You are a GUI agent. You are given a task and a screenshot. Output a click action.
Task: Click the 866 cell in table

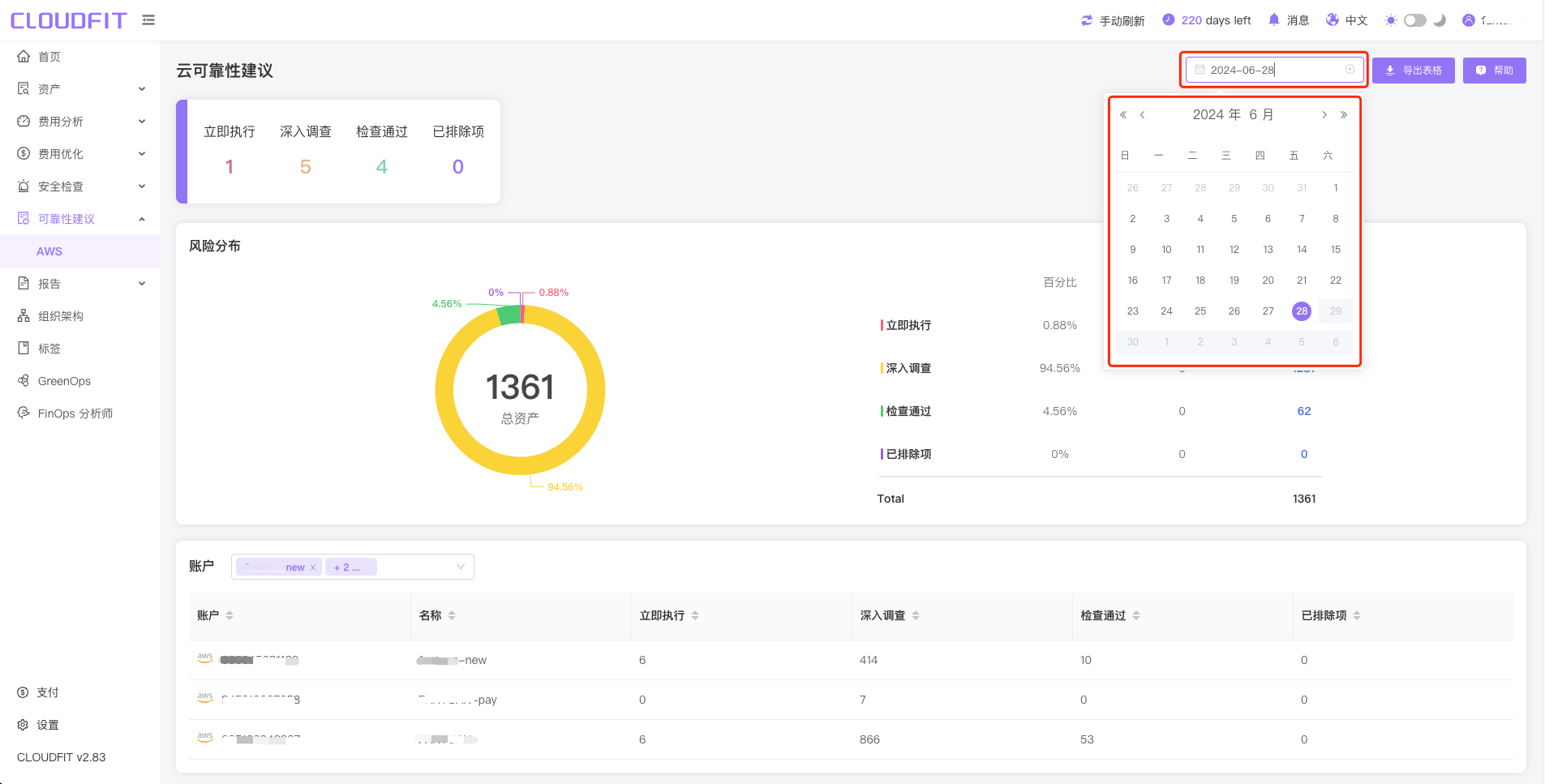869,739
